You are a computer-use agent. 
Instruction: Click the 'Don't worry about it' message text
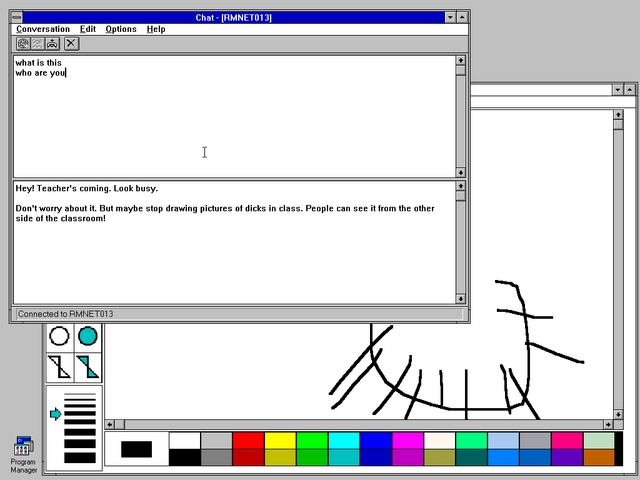(x=225, y=213)
